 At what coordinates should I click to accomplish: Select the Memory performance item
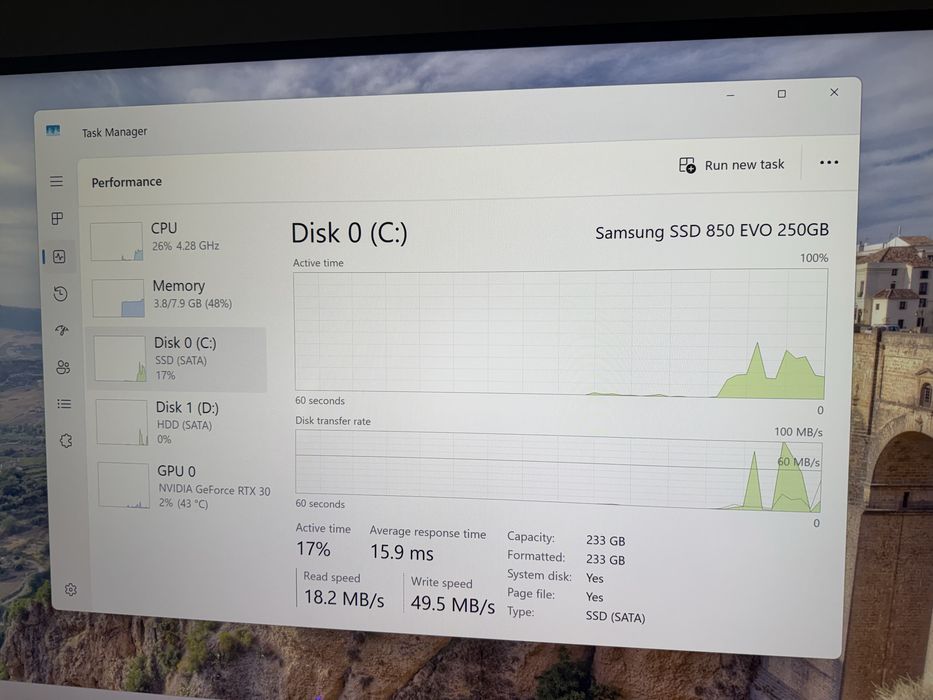[177, 297]
